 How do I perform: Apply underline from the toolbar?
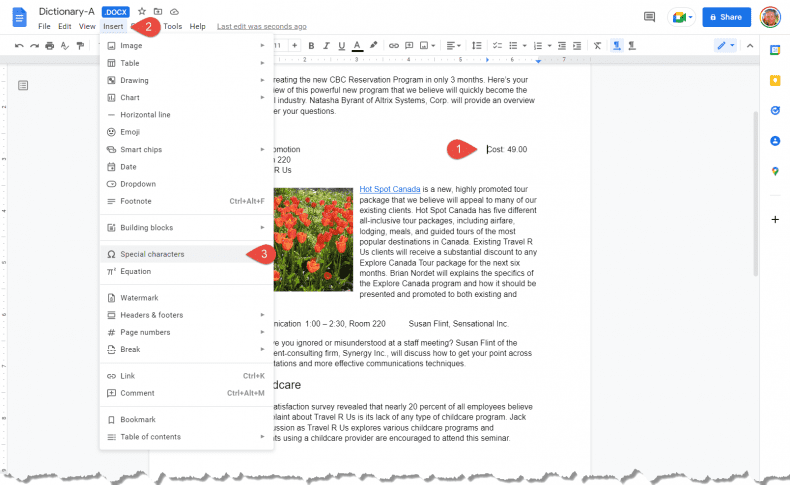(x=342, y=45)
